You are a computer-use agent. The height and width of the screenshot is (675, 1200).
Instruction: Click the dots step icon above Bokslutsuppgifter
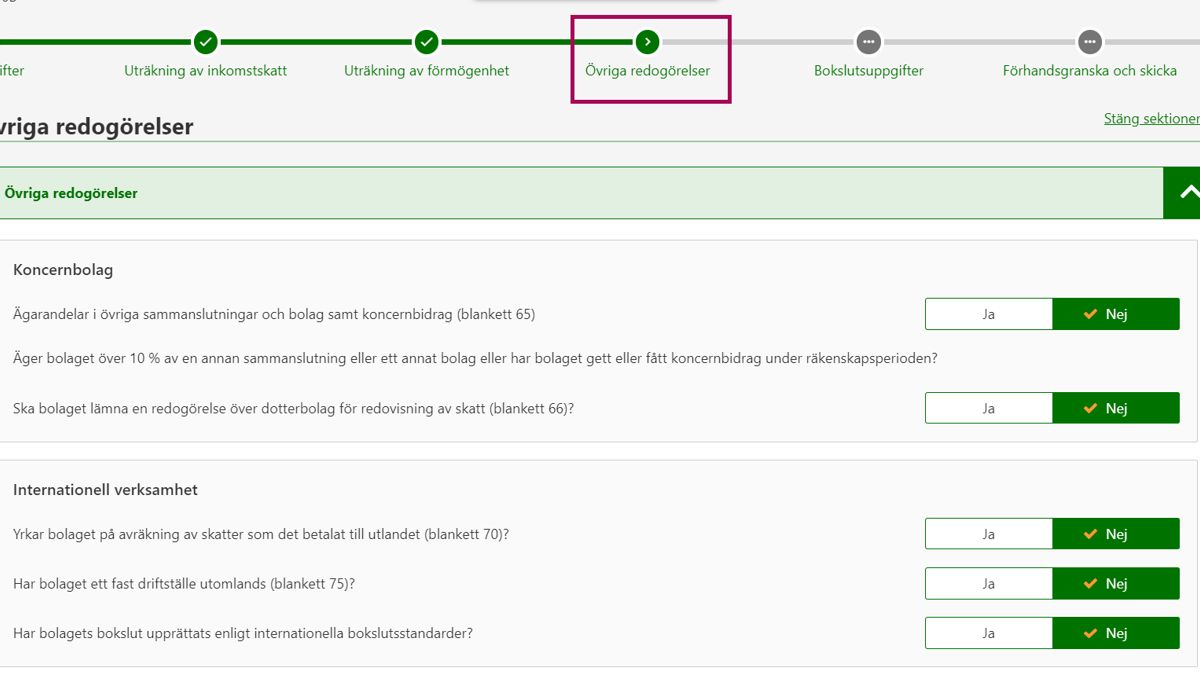[868, 42]
